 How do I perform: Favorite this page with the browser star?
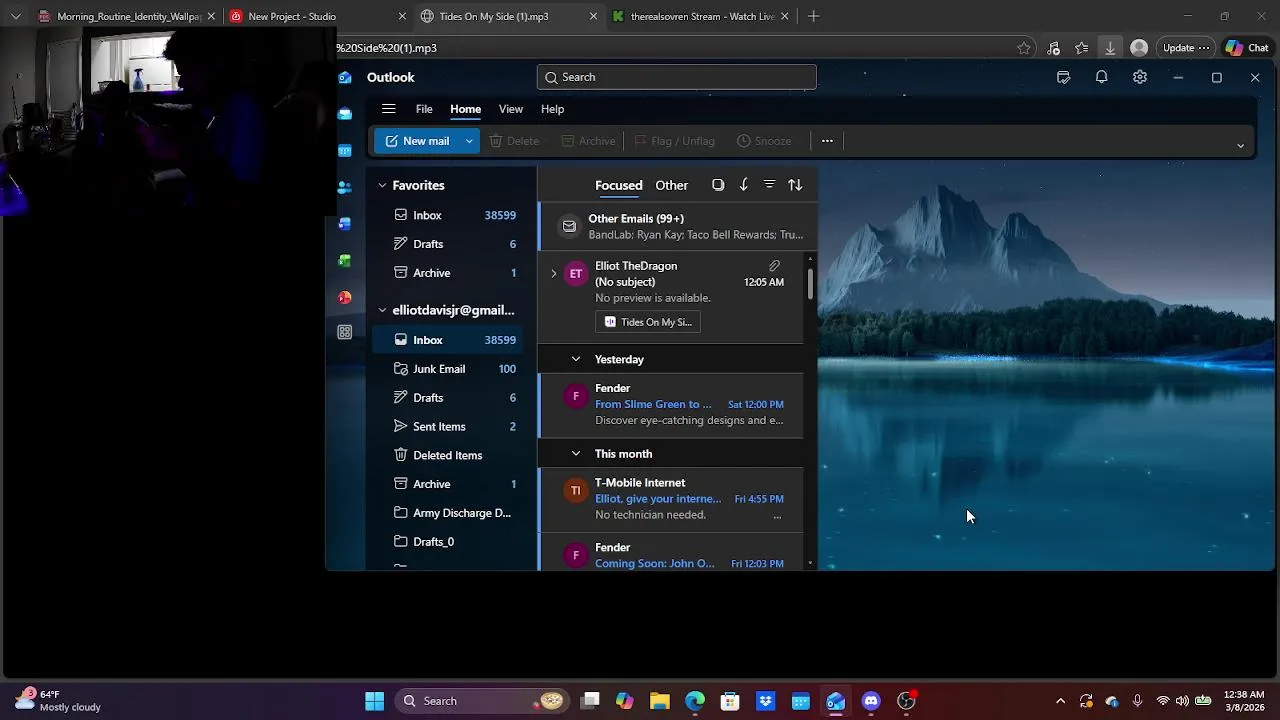1024,48
